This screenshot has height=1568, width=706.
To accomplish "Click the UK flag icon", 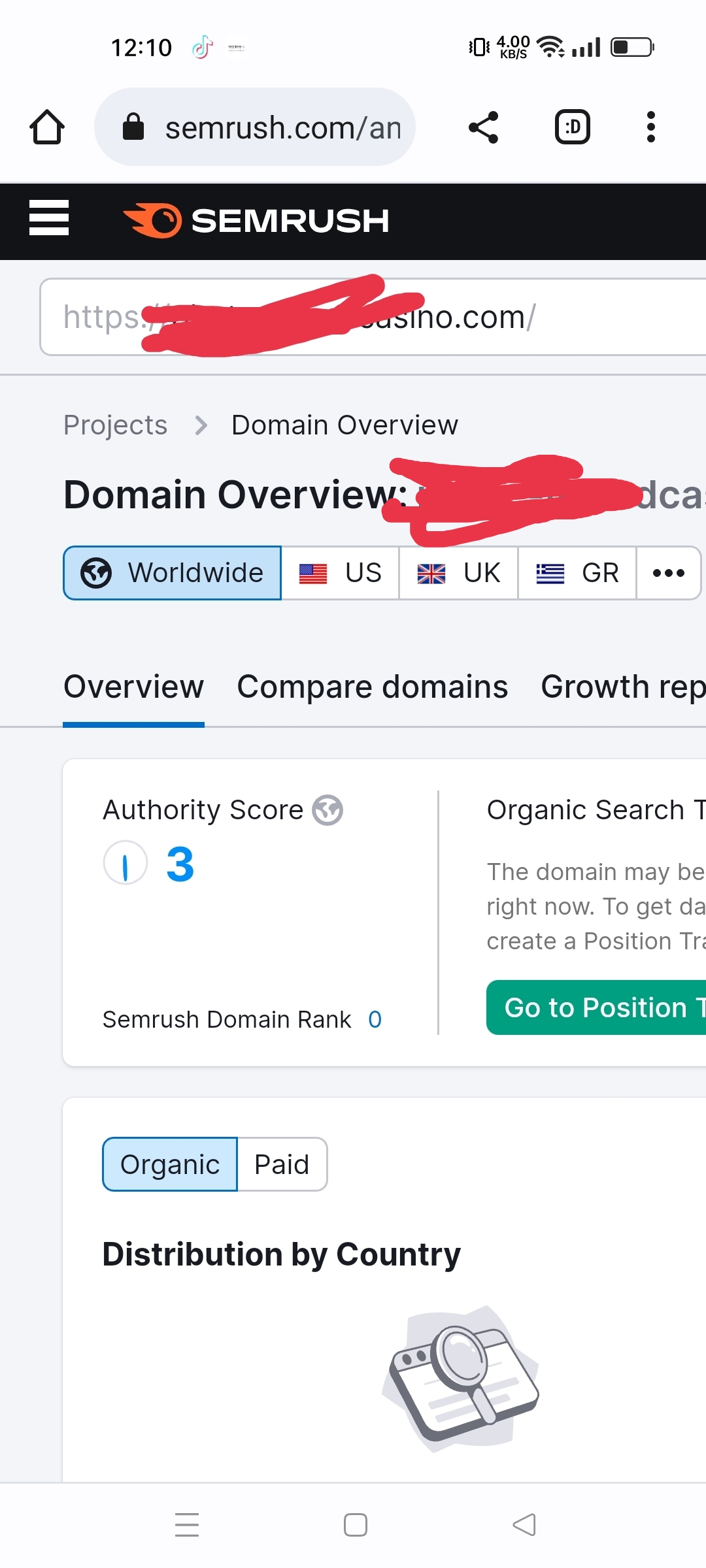I will coord(431,574).
